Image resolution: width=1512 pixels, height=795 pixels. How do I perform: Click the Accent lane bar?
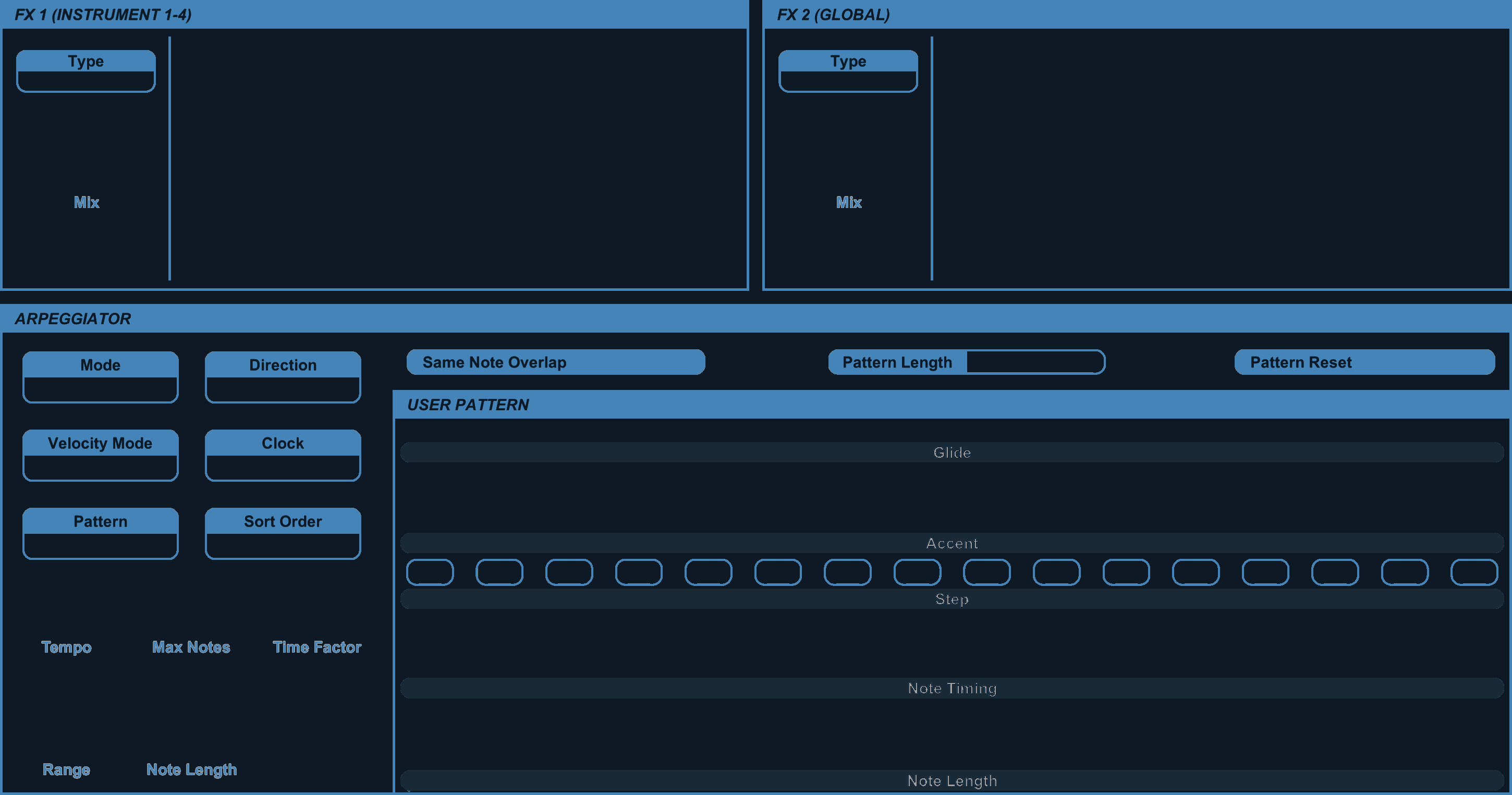(952, 543)
